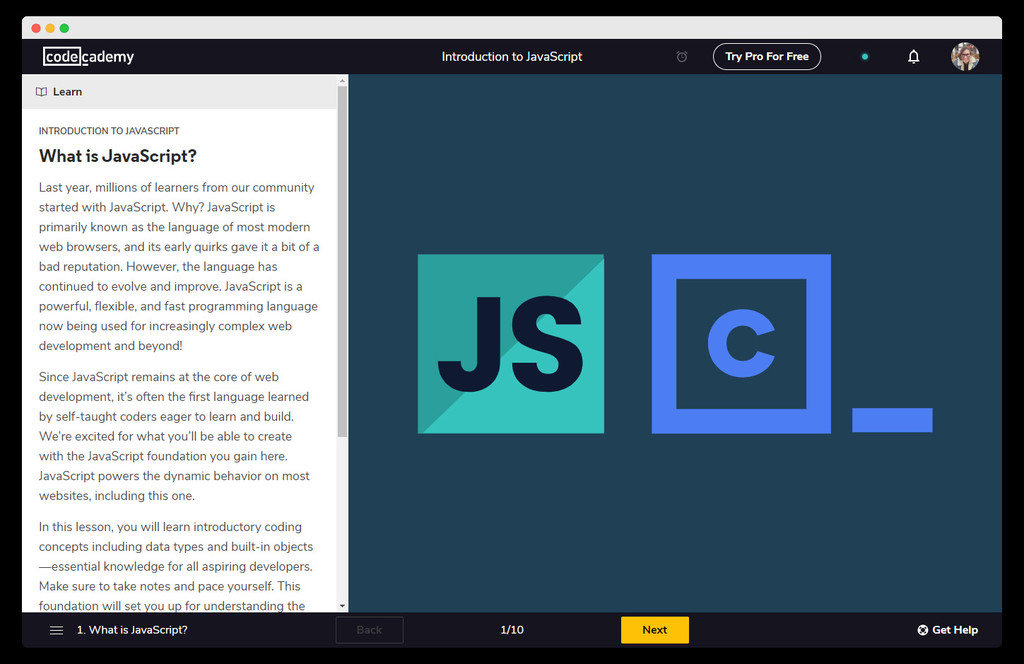Click the Learn book icon
The image size is (1024, 664).
click(x=40, y=91)
